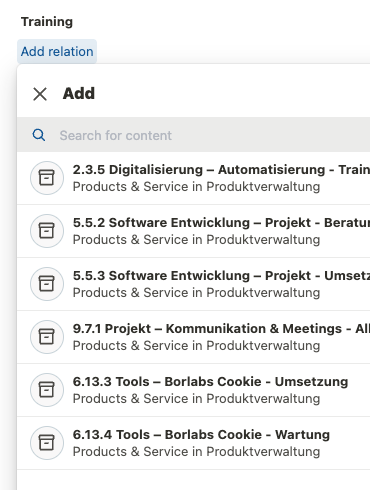370x490 pixels.
Task: Click the Add relation button
Action: [x=57, y=52]
